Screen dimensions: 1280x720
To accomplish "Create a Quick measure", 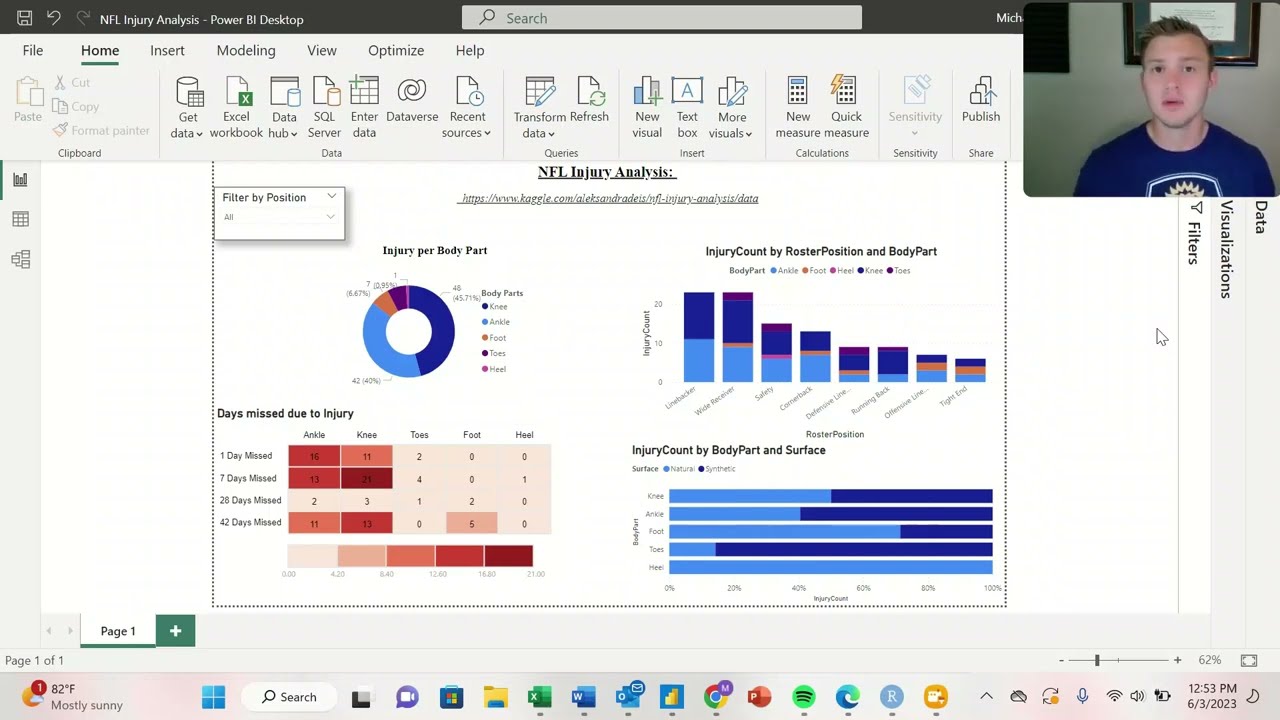I will click(x=846, y=108).
